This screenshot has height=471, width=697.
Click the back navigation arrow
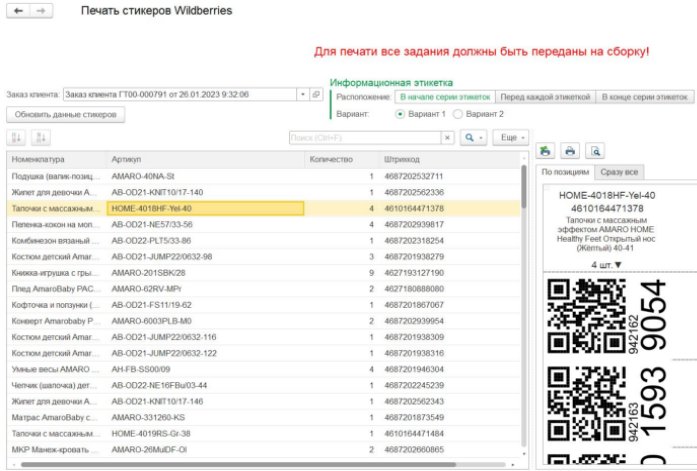tap(19, 10)
